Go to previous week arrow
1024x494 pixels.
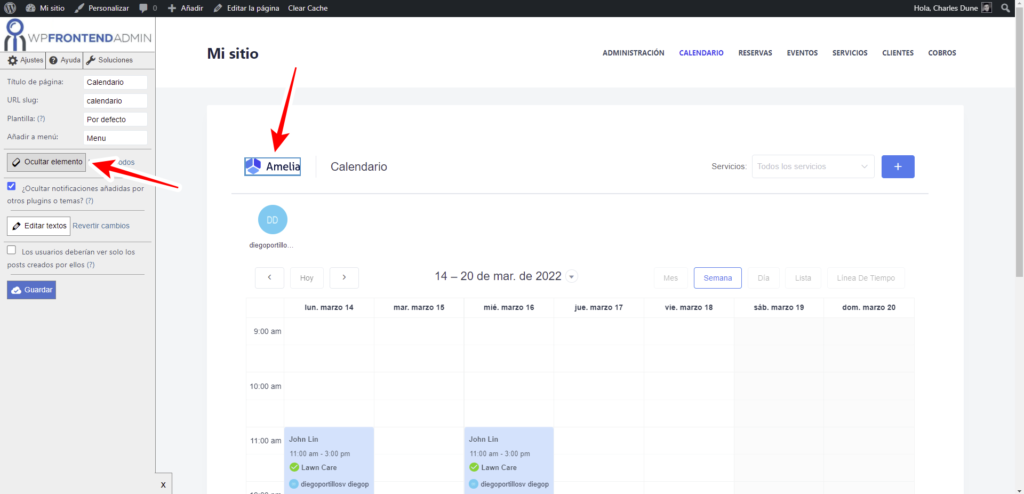click(269, 278)
